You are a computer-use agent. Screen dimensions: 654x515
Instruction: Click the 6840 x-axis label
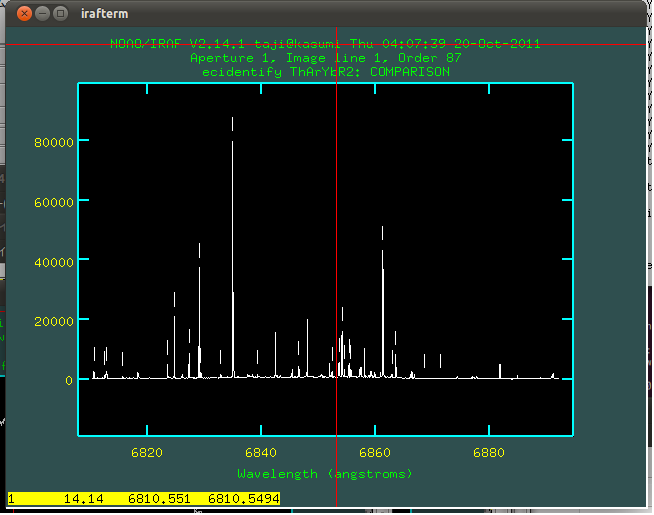tap(261, 452)
